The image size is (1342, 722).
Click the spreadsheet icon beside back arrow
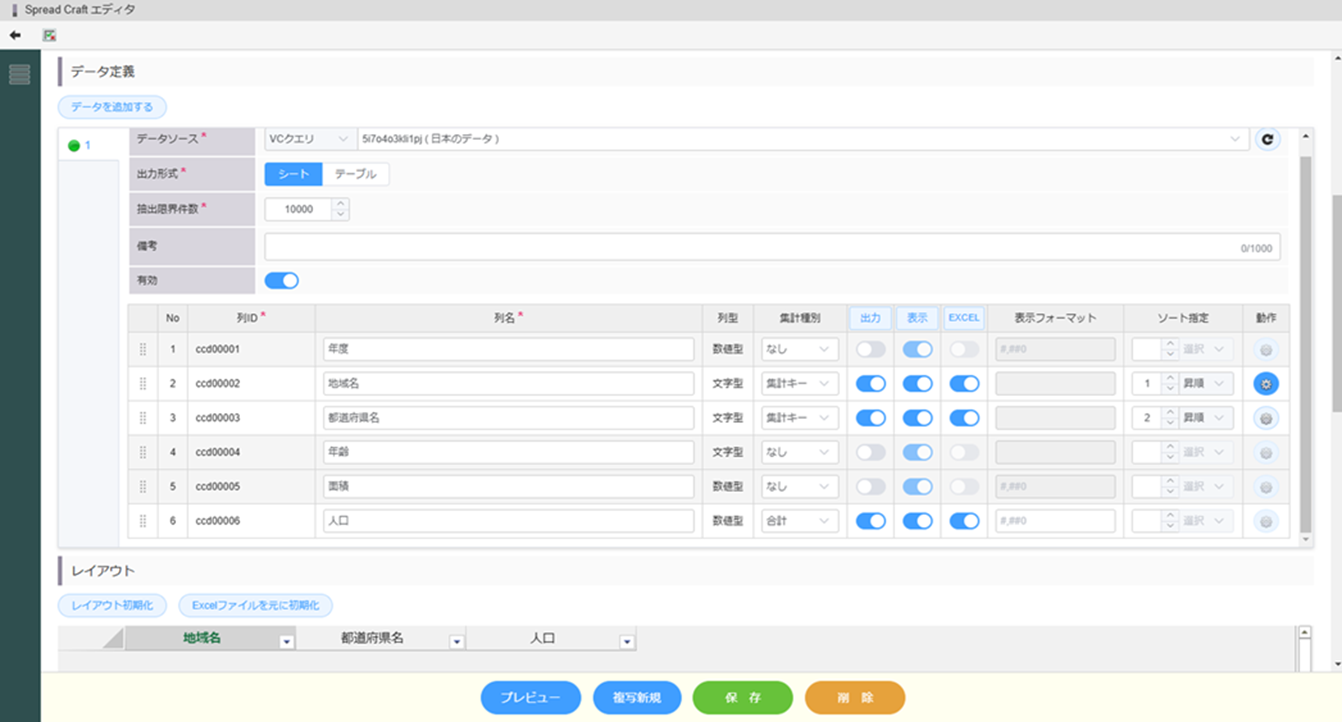tap(49, 35)
